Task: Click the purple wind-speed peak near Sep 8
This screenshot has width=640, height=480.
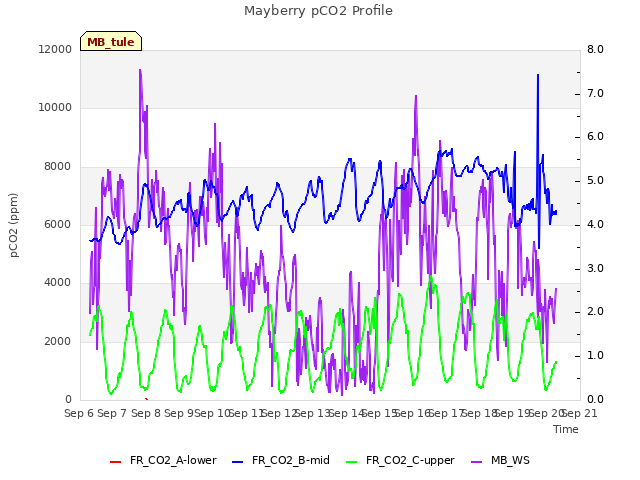Action: tap(140, 70)
